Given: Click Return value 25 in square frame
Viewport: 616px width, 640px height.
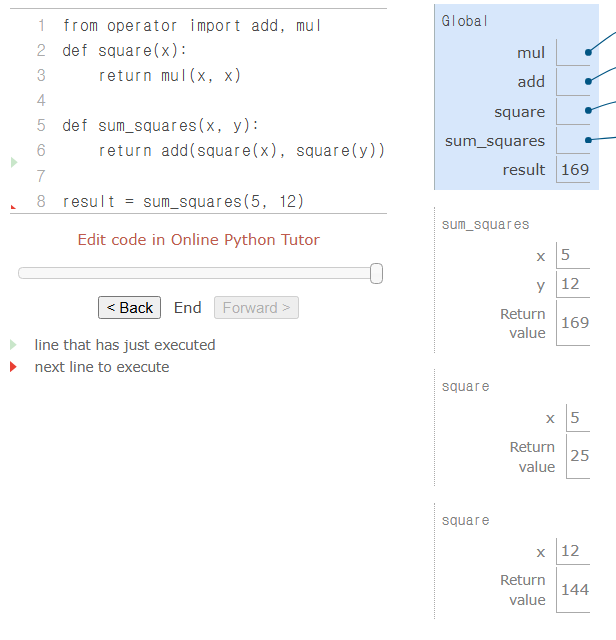Looking at the screenshot, I should tap(580, 456).
